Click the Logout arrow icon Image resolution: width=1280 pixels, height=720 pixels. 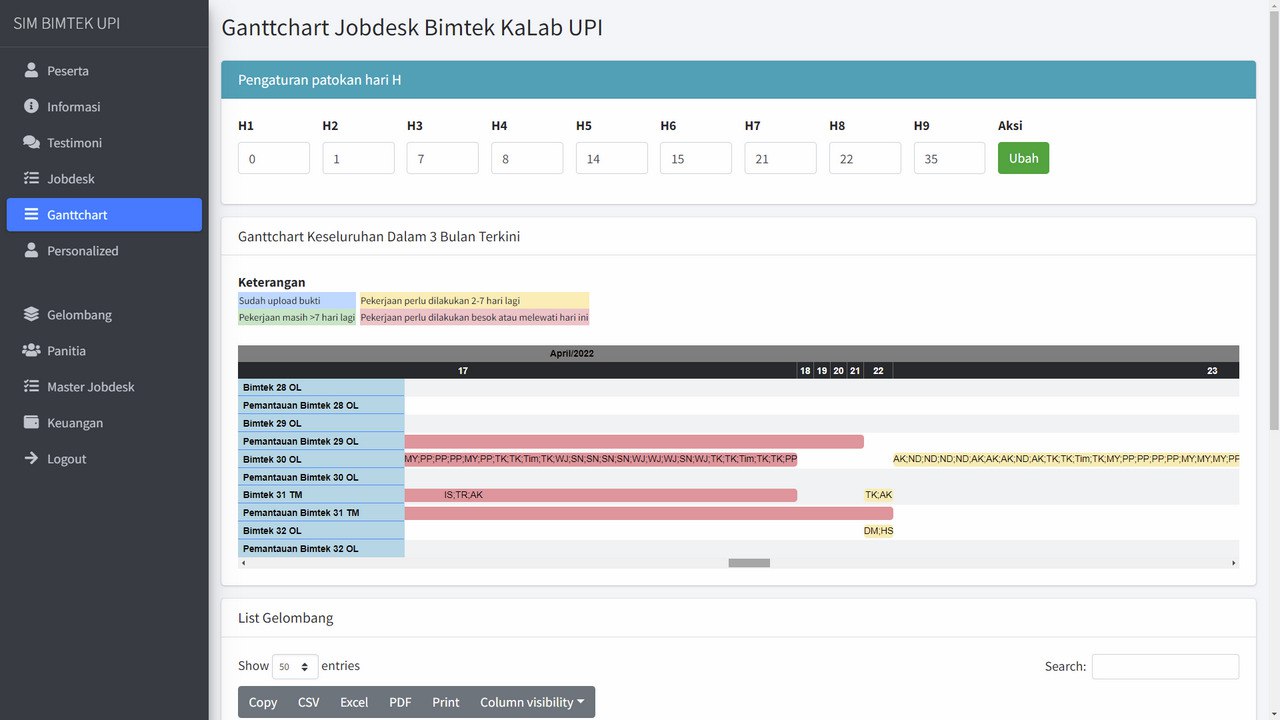point(31,459)
